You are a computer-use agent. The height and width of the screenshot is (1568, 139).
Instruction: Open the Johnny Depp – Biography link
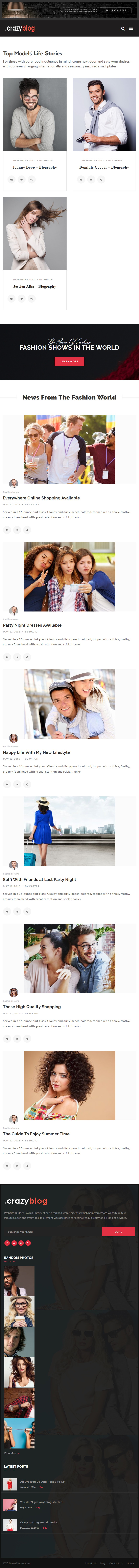34,167
